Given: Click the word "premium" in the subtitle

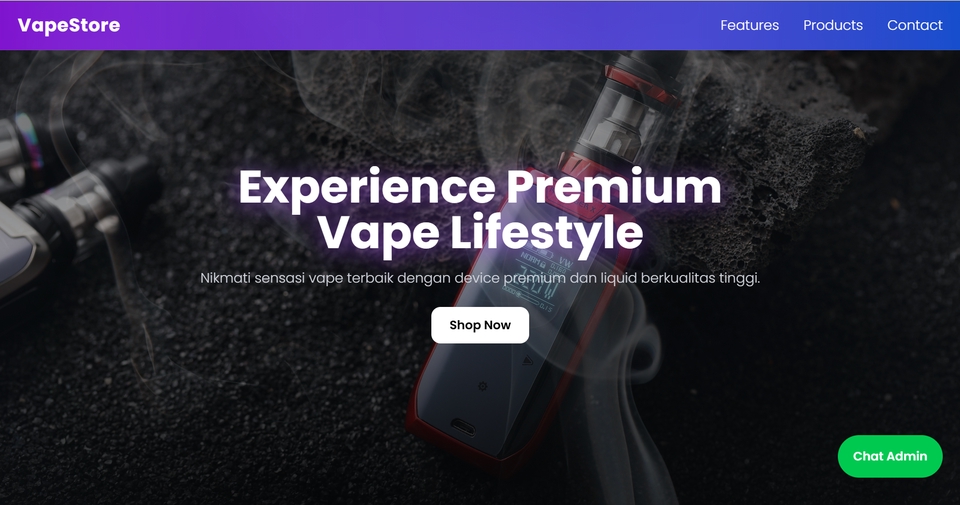Looking at the screenshot, I should (534, 278).
